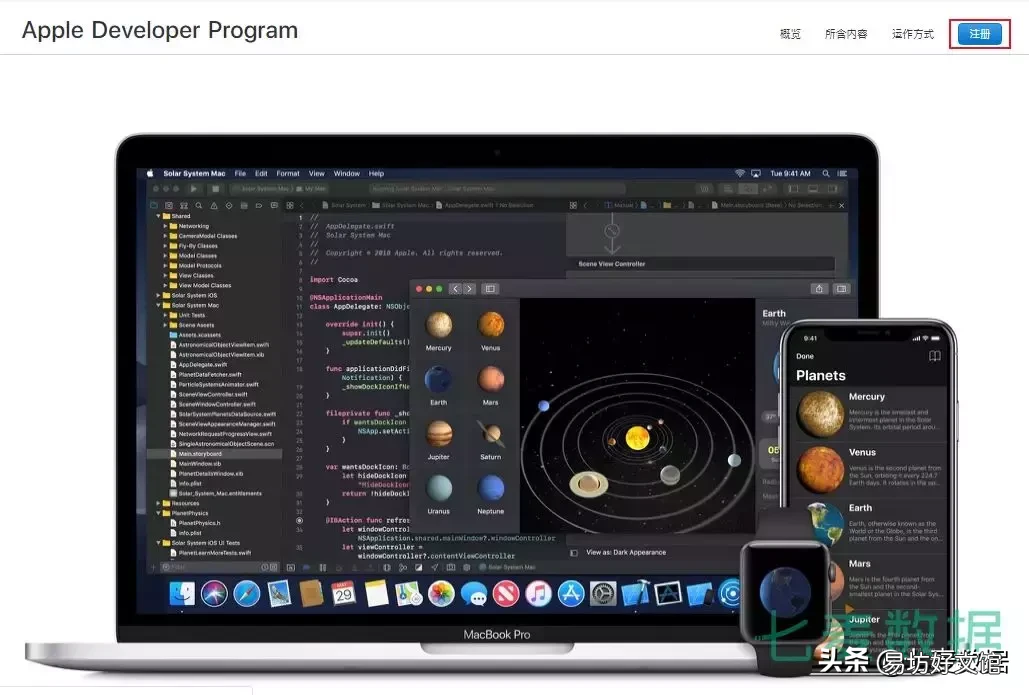This screenshot has width=1029, height=695.
Task: Click the share icon in solar app toolbar
Action: pos(819,289)
